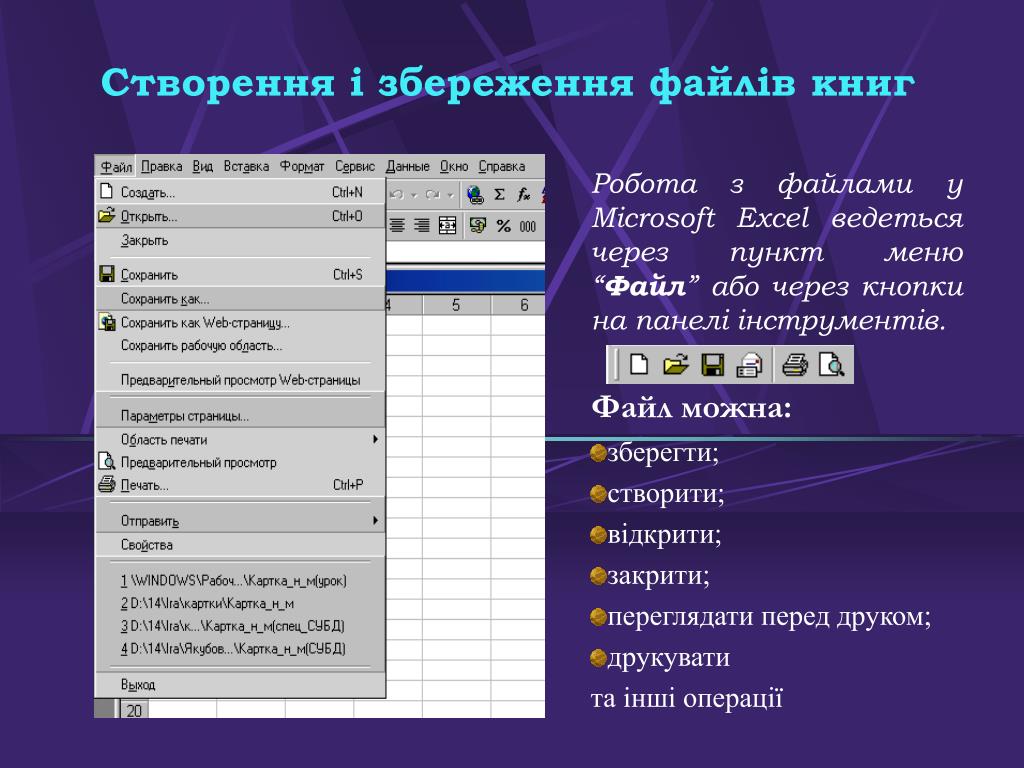Click the Redo toolbar icon
This screenshot has height=768, width=1024.
point(432,195)
